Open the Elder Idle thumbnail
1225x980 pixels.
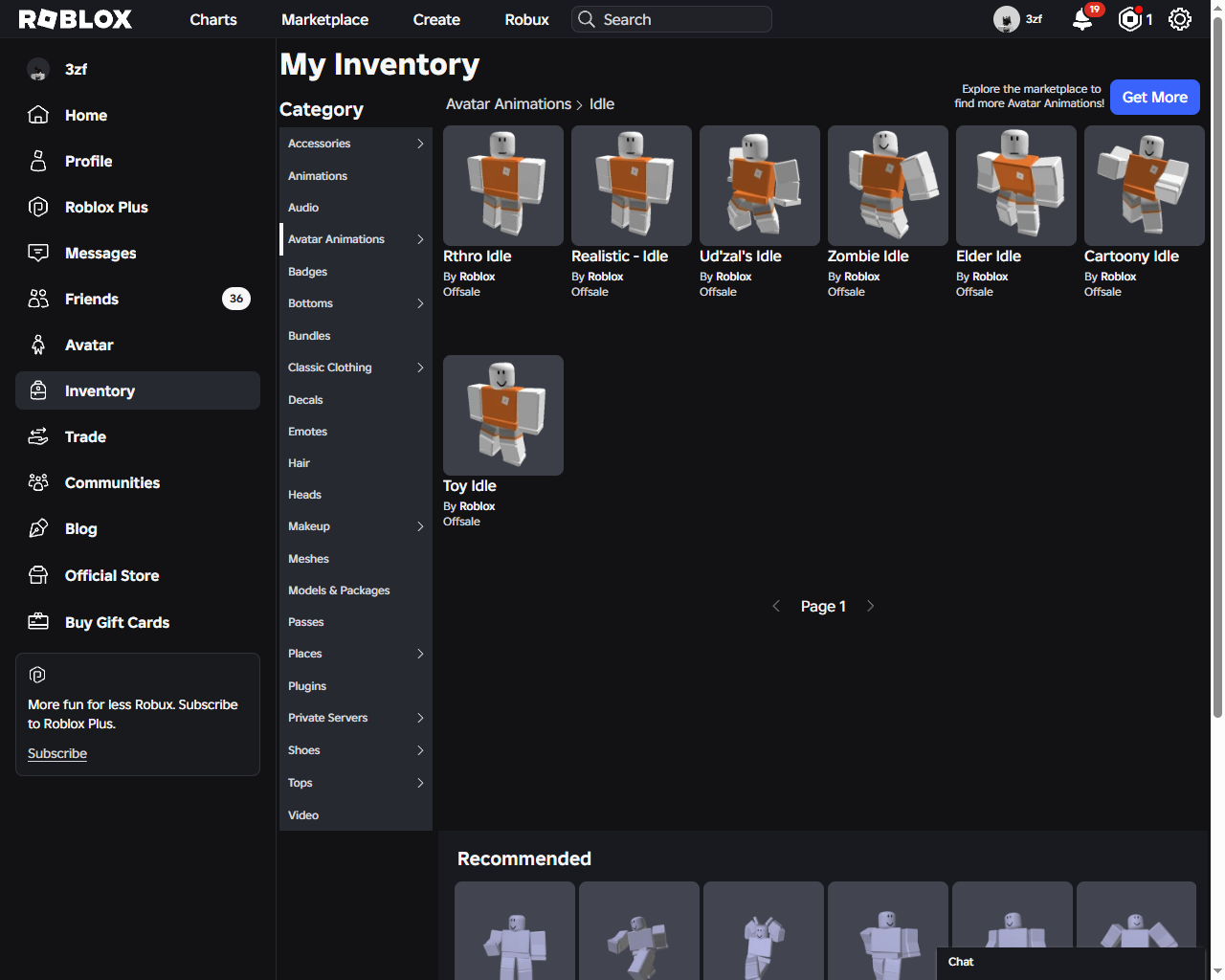tap(1016, 186)
